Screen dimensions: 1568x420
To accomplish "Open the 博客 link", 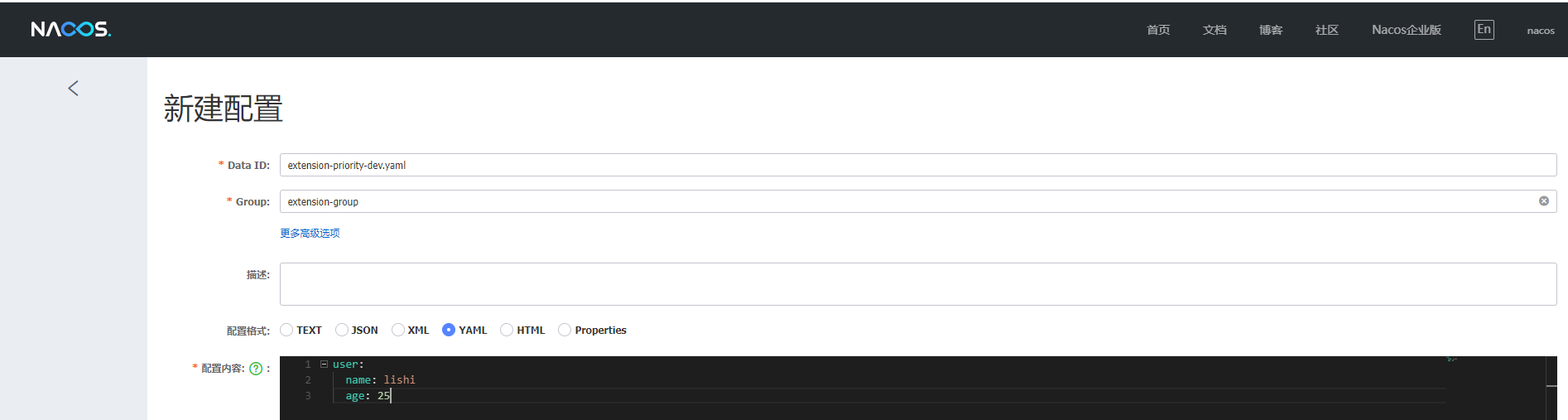I will tap(1270, 30).
